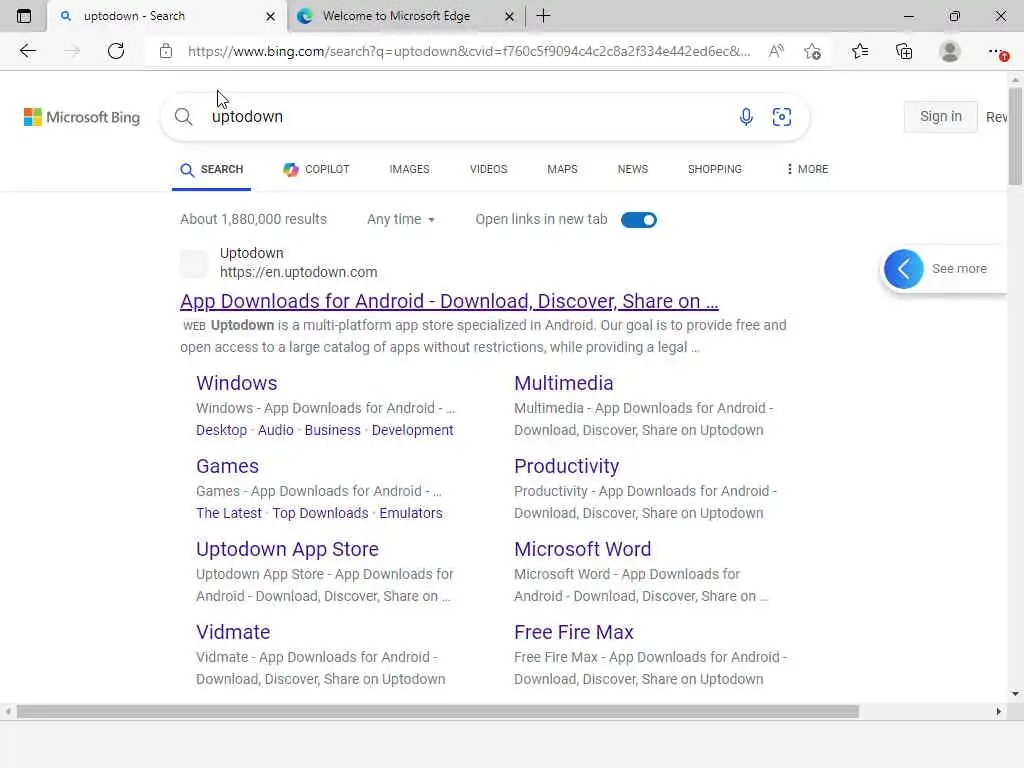
Task: Click the See more label
Action: (x=959, y=269)
